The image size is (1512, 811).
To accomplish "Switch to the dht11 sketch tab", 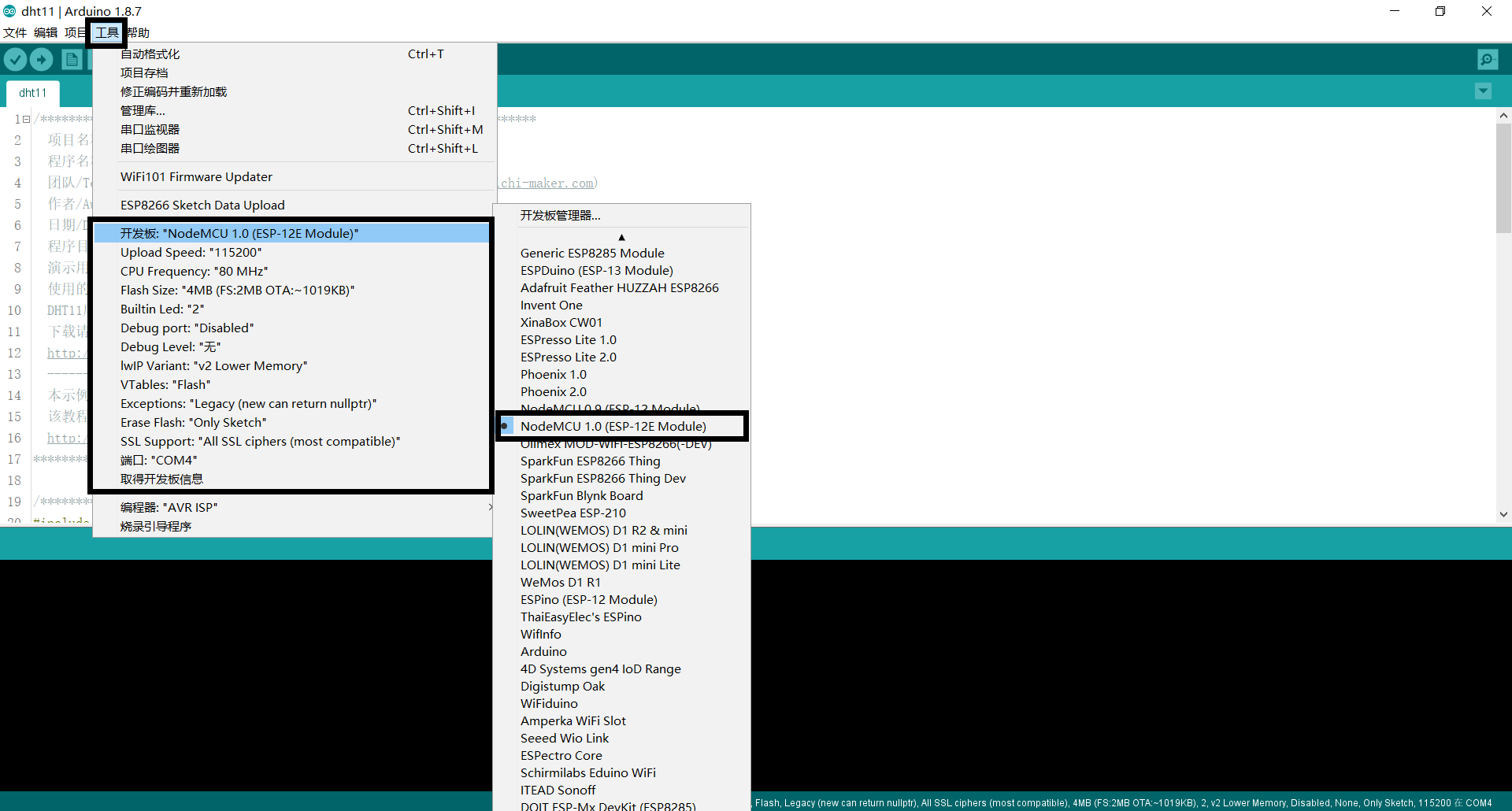I will click(33, 92).
